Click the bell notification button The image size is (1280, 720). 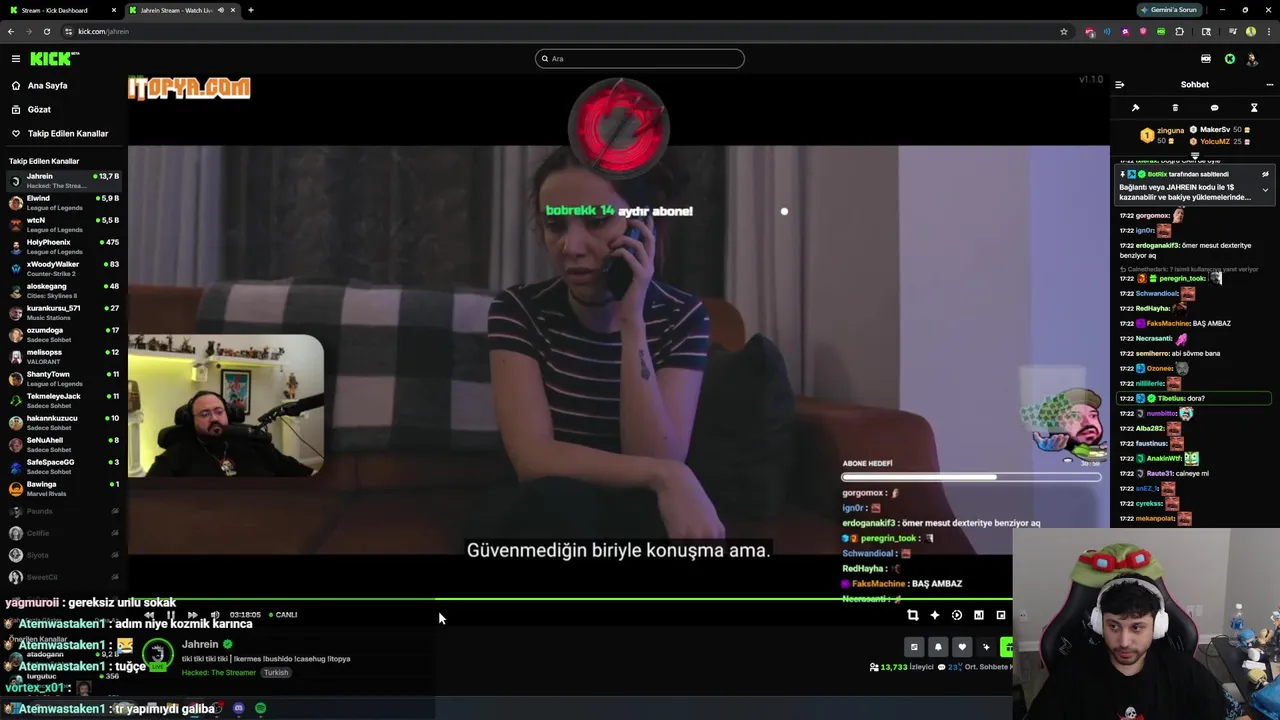click(x=938, y=647)
